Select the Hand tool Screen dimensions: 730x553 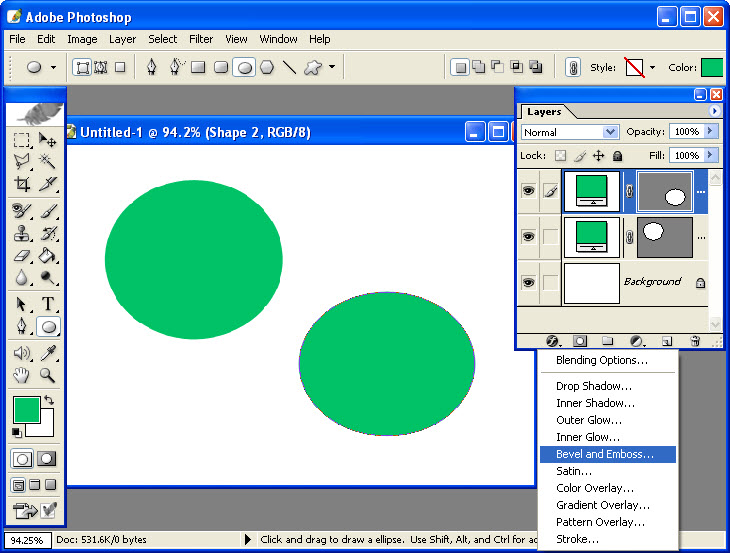[x=22, y=376]
